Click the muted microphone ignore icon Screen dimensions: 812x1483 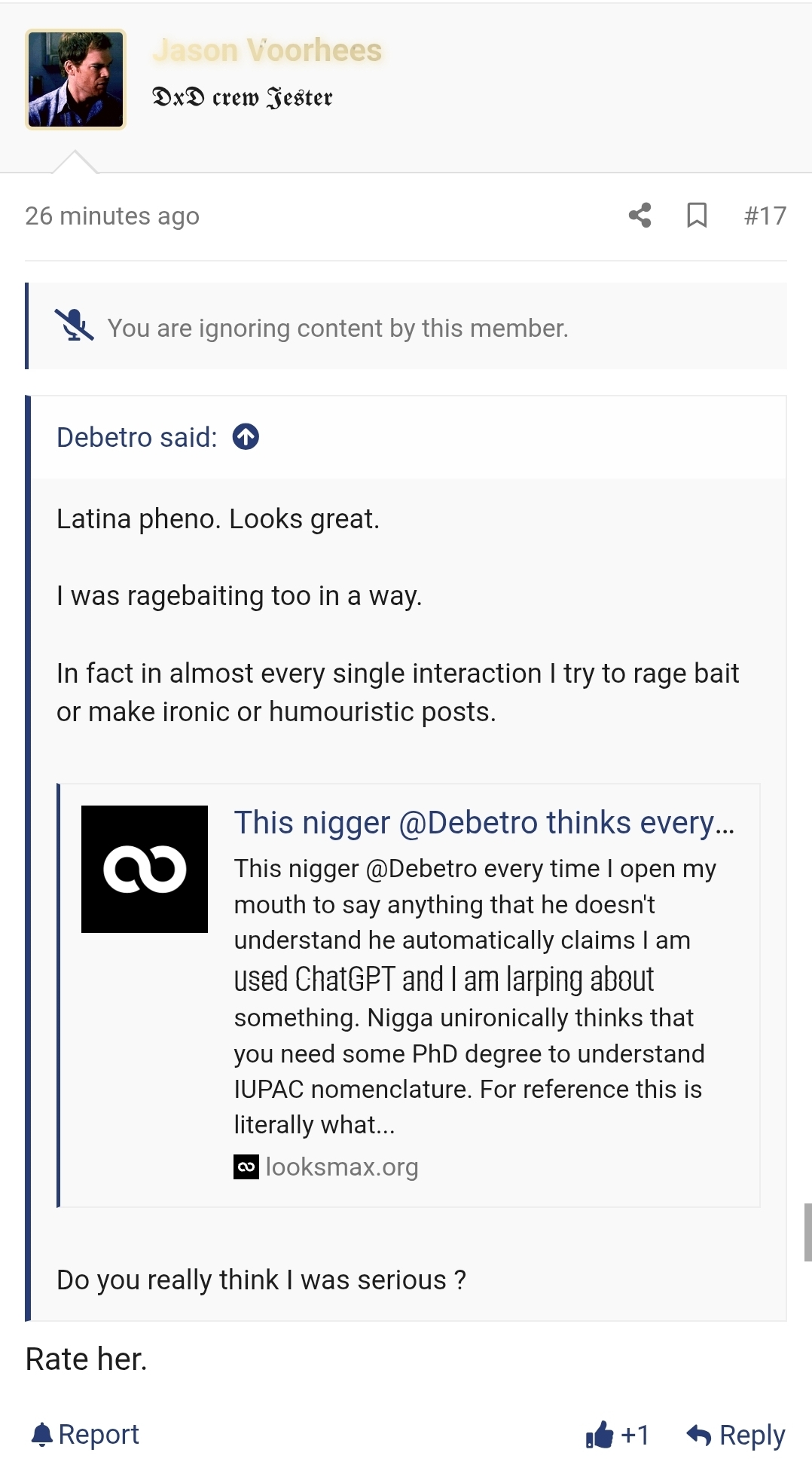[74, 326]
